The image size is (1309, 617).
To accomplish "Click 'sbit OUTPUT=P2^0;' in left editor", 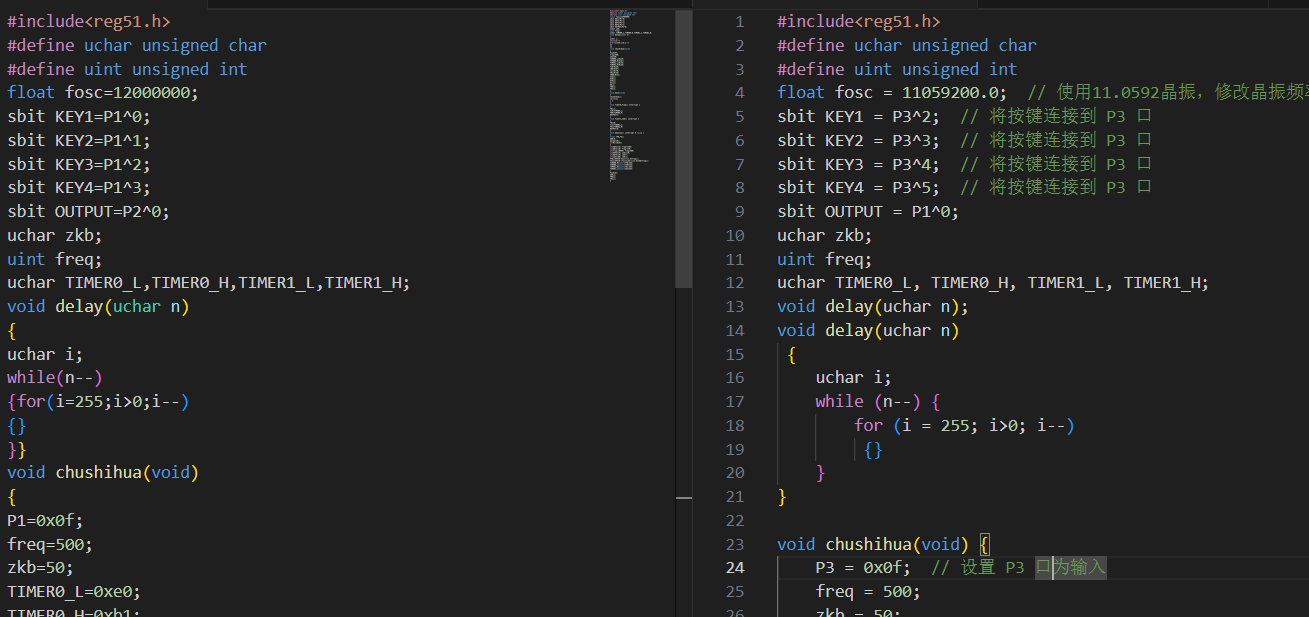I will pyautogui.click(x=88, y=211).
